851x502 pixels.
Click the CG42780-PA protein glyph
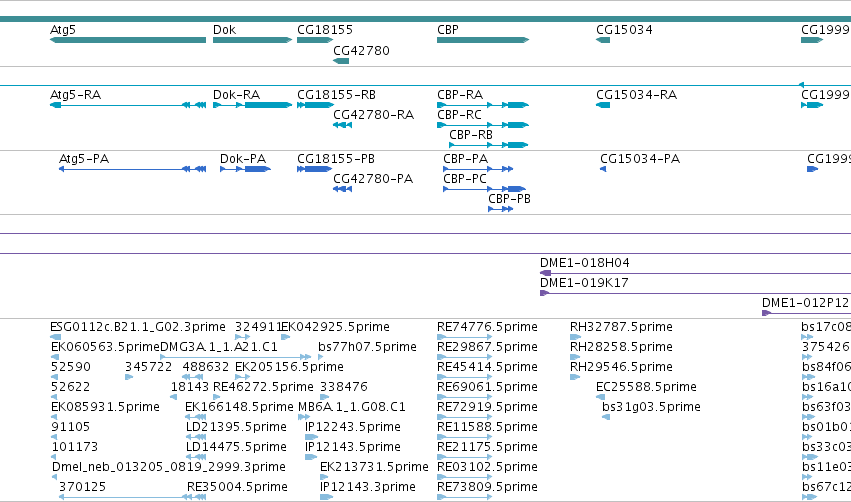[x=342, y=189]
